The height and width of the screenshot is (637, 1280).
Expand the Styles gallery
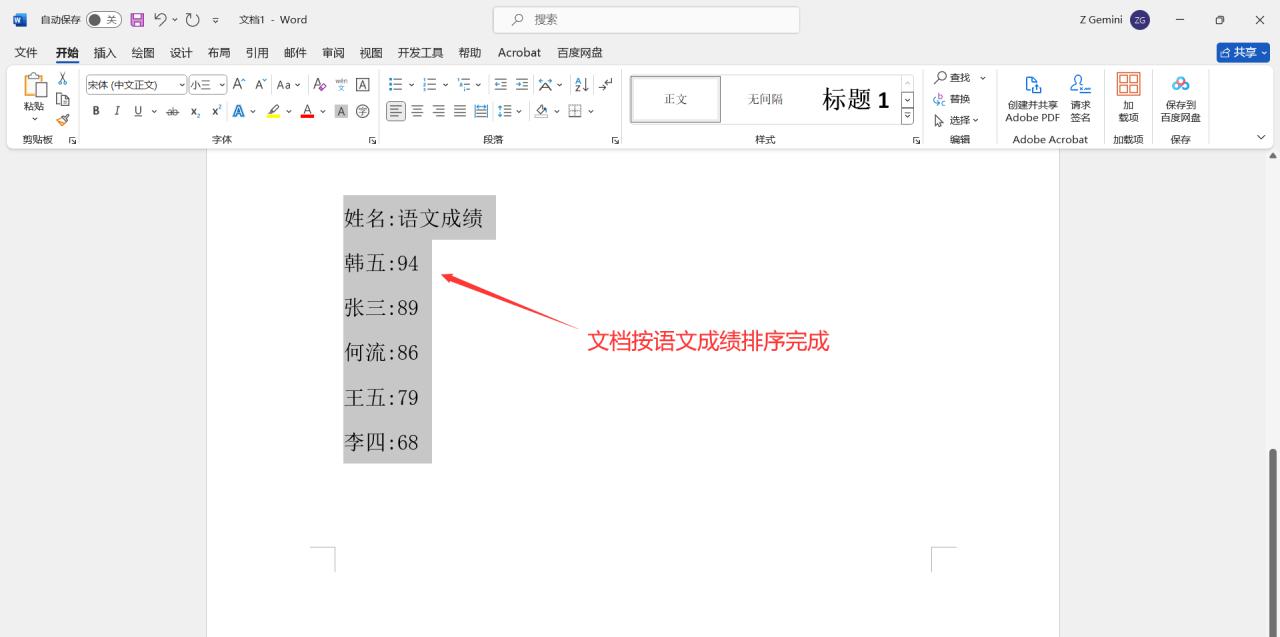pos(907,117)
